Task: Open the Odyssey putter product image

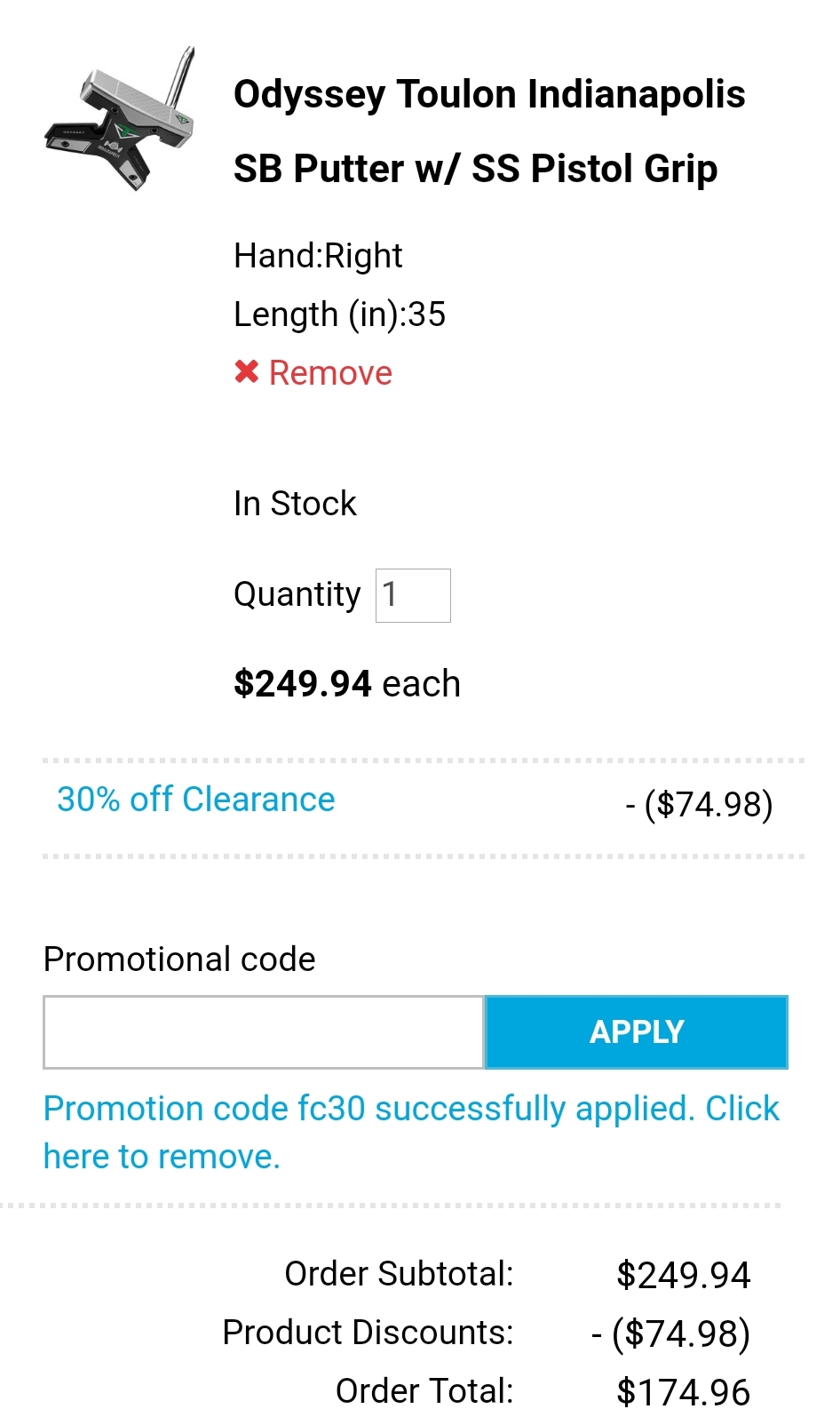Action: click(121, 119)
